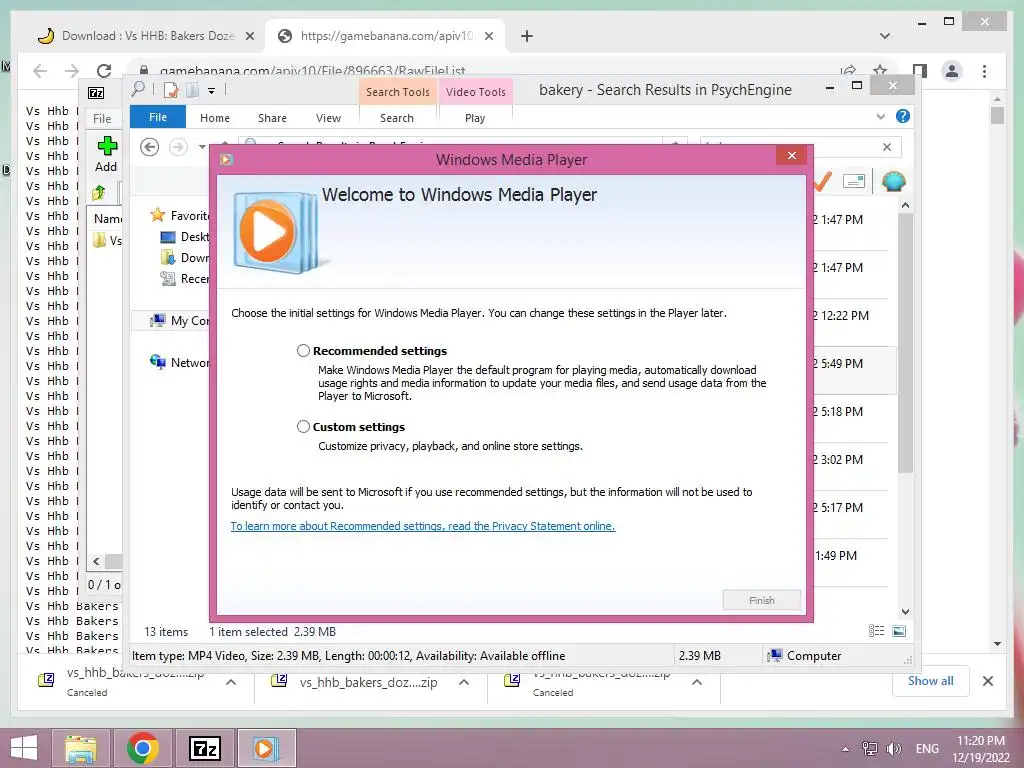Open the Home ribbon tab
Image resolution: width=1024 pixels, height=768 pixels.
tap(215, 118)
